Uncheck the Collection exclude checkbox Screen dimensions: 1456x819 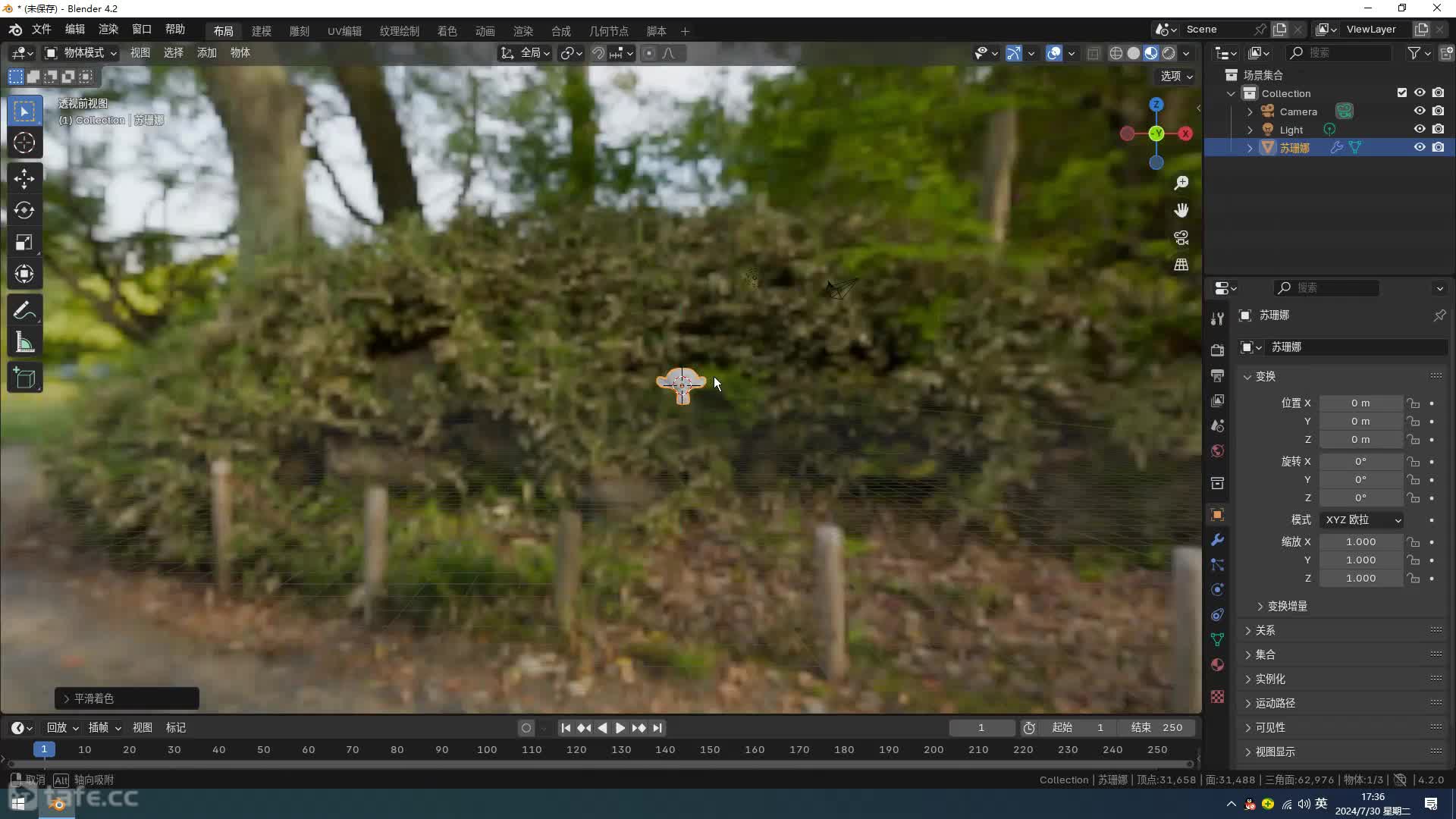click(x=1402, y=93)
